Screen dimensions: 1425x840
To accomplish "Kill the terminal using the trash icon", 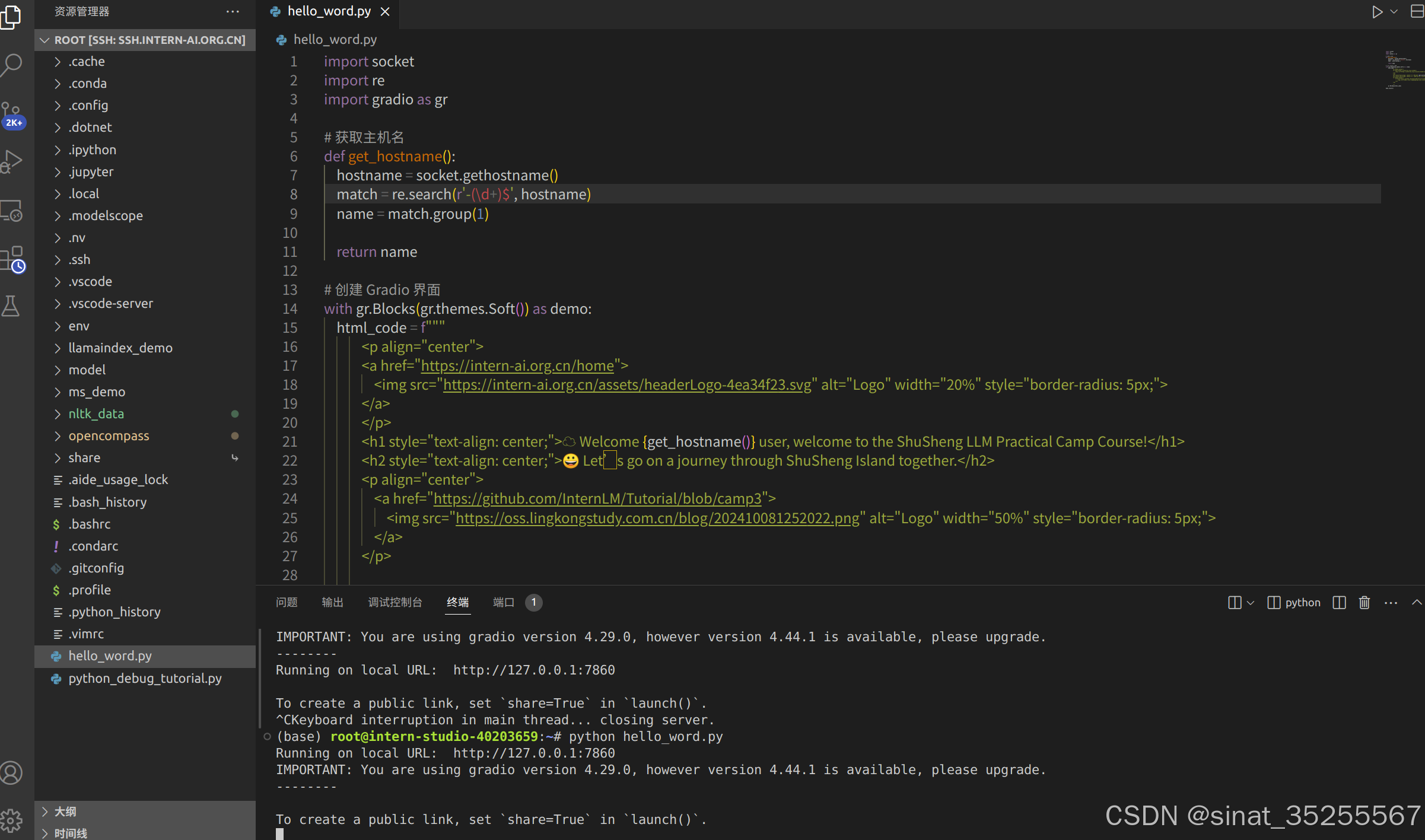I will 1364,602.
